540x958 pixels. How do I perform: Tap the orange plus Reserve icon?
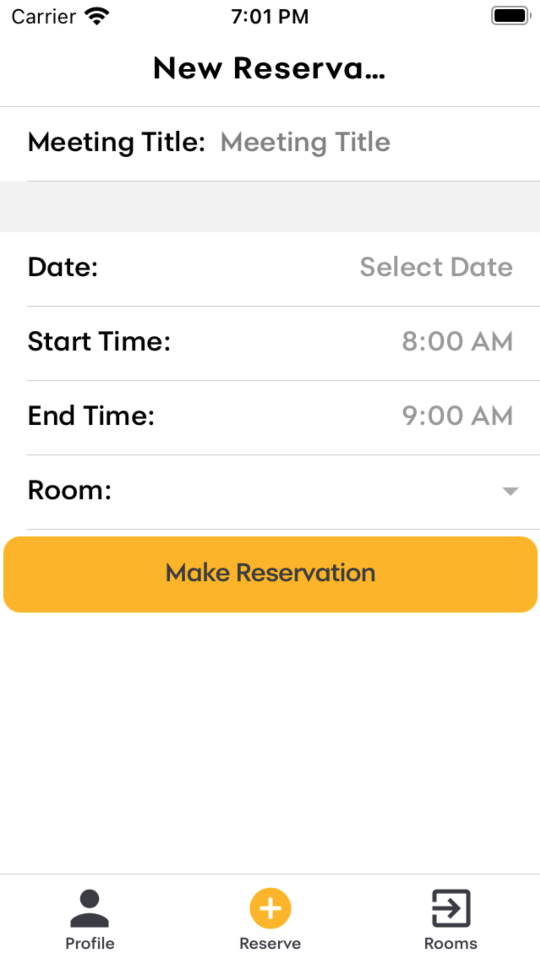(270, 908)
